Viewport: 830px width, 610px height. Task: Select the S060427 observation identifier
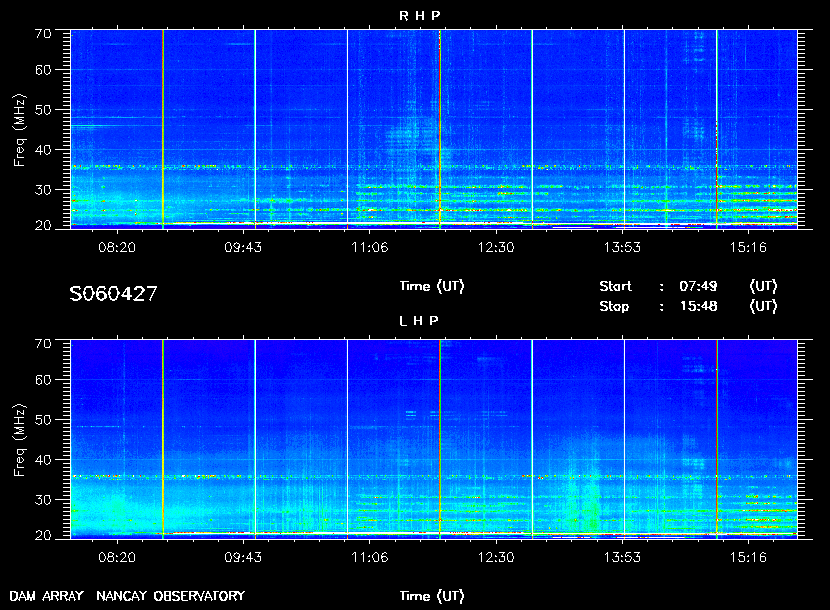(x=113, y=293)
